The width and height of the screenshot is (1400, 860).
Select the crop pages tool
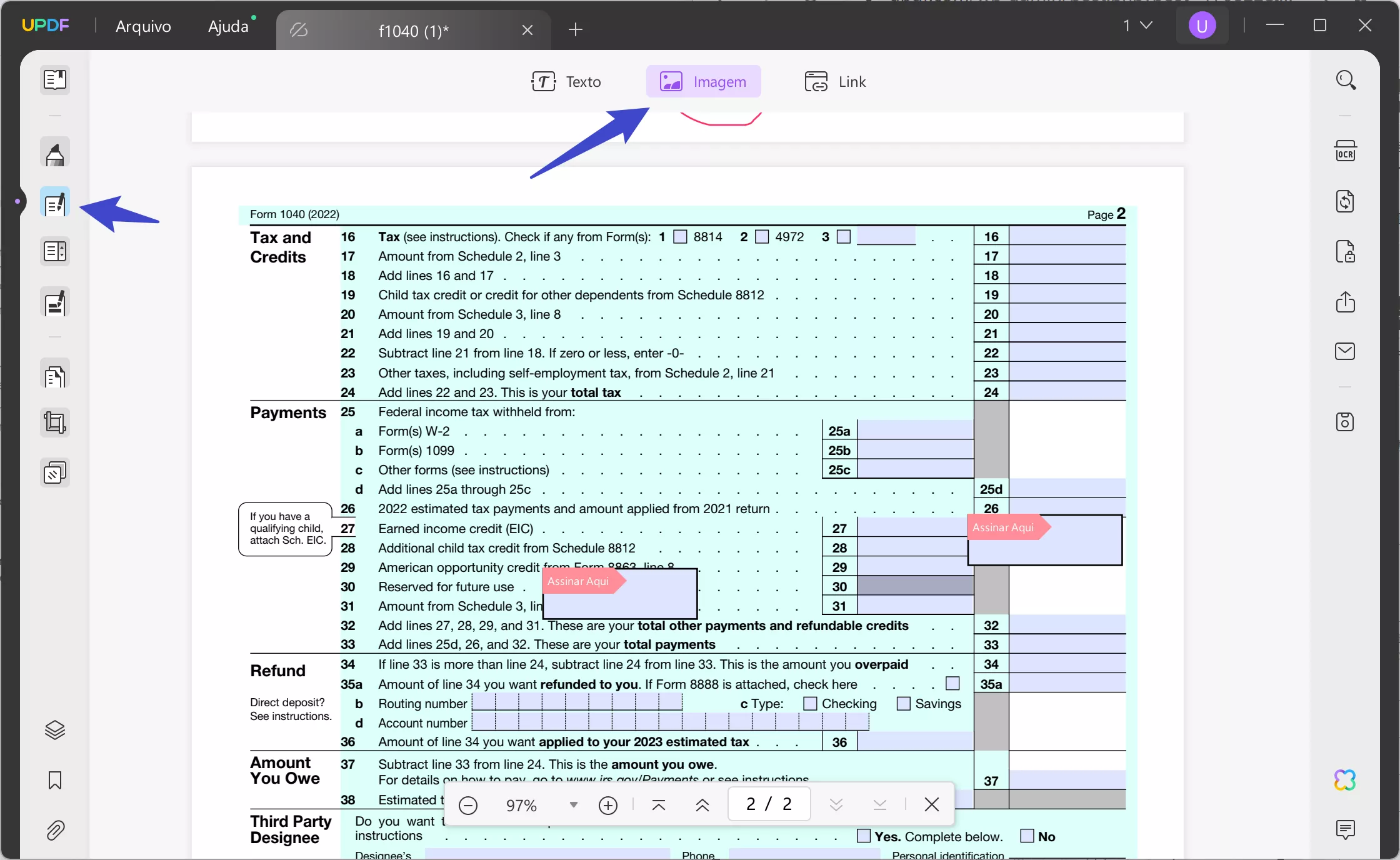(54, 423)
